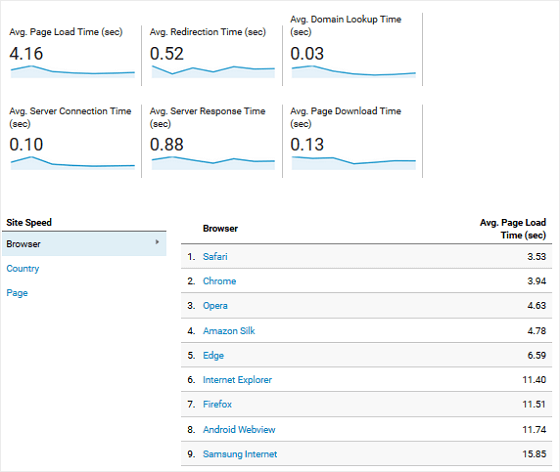The width and height of the screenshot is (560, 472).
Task: Switch to the Page dimension
Action: [x=17, y=293]
